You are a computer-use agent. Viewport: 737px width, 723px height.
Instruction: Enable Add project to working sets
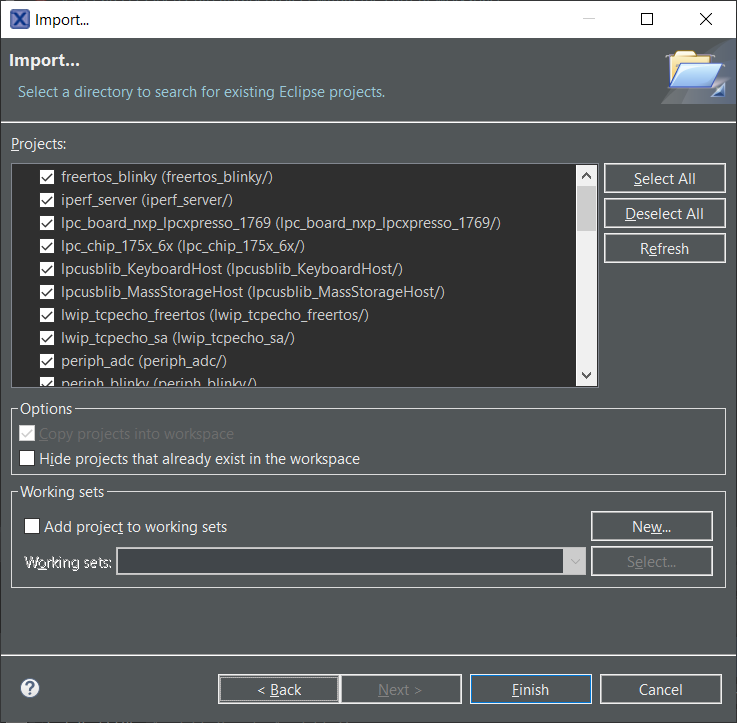point(32,526)
